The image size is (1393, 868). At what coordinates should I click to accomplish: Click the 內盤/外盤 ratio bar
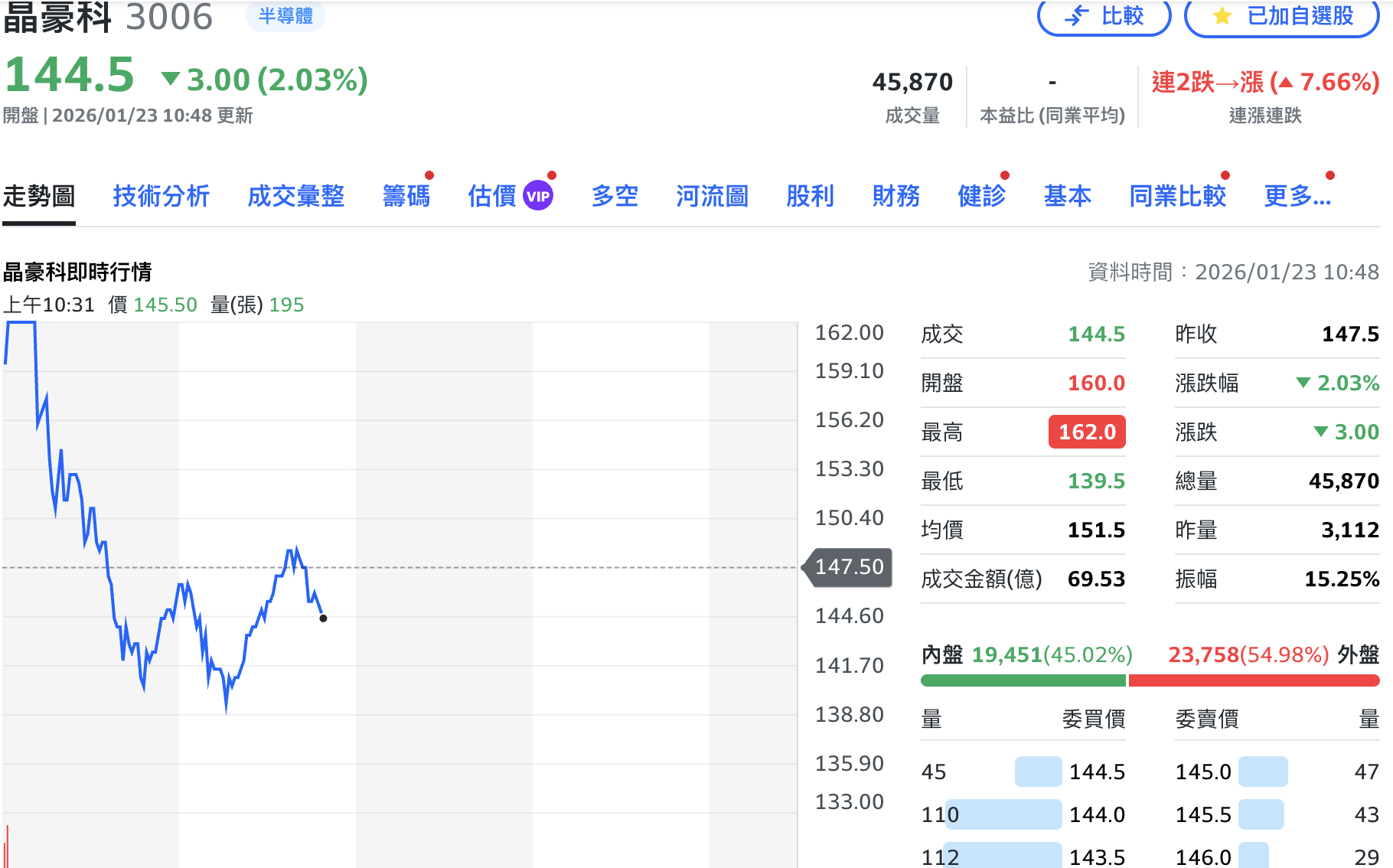pos(1148,678)
